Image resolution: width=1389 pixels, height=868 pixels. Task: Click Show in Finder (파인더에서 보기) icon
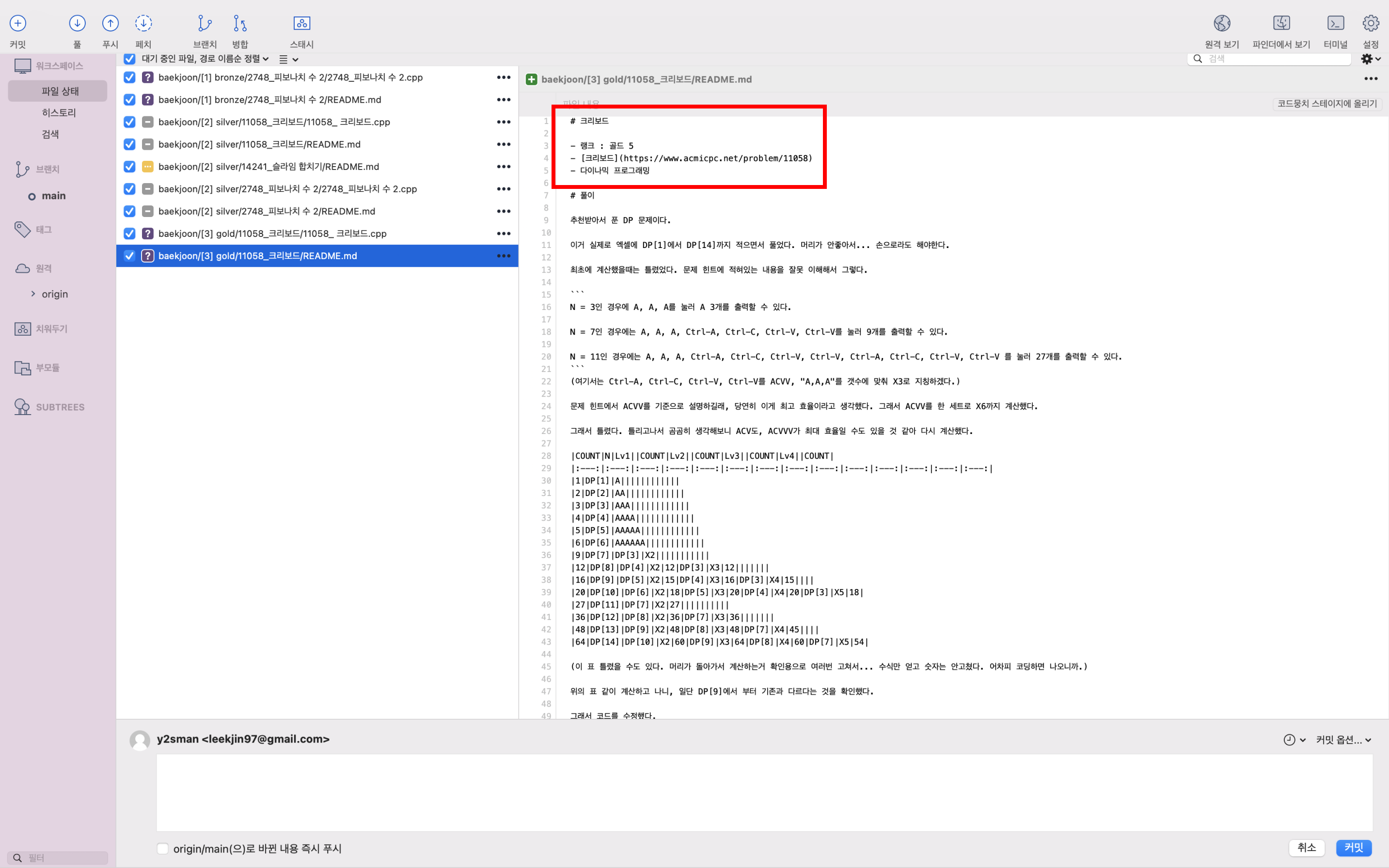click(1281, 24)
